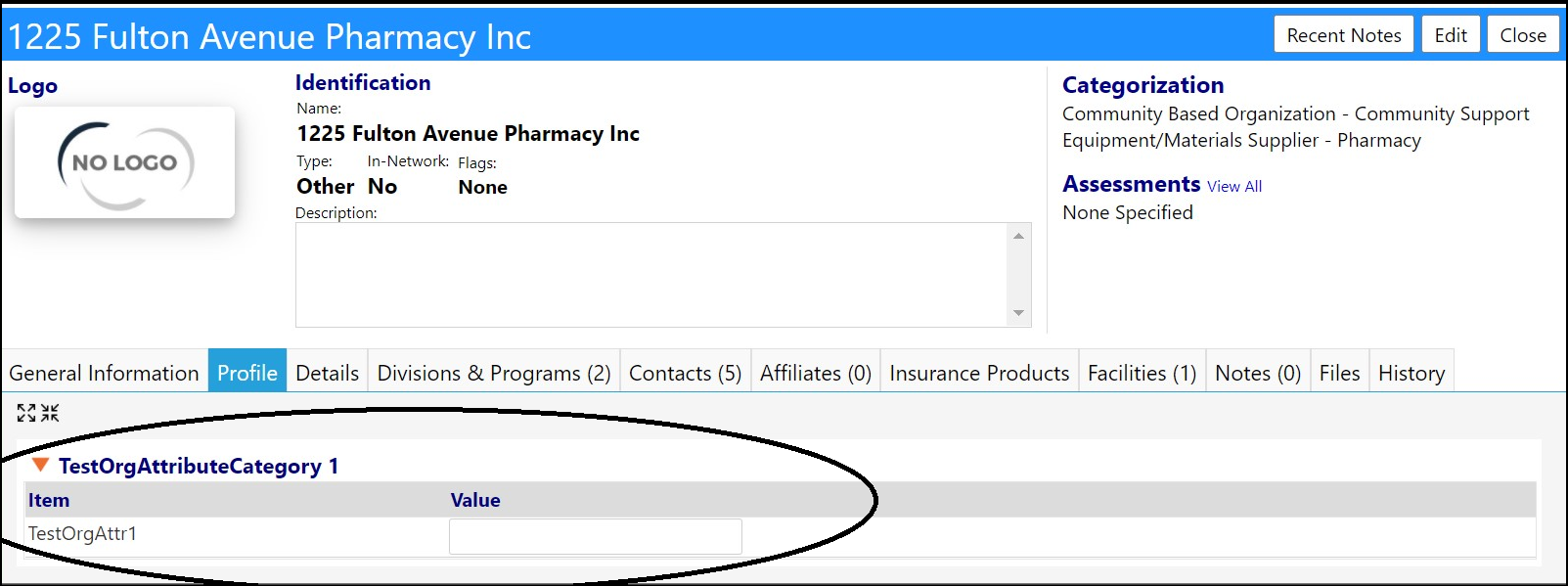1568x586 pixels.
Task: Open the View All assessments link
Action: [x=1234, y=186]
